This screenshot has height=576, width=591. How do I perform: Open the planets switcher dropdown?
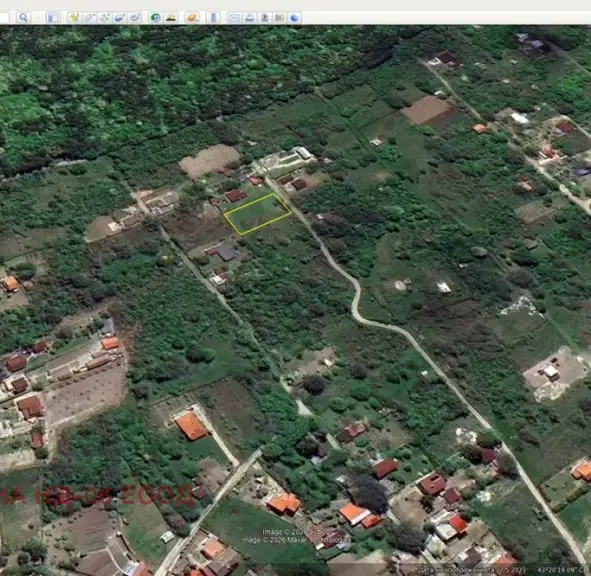click(x=192, y=18)
